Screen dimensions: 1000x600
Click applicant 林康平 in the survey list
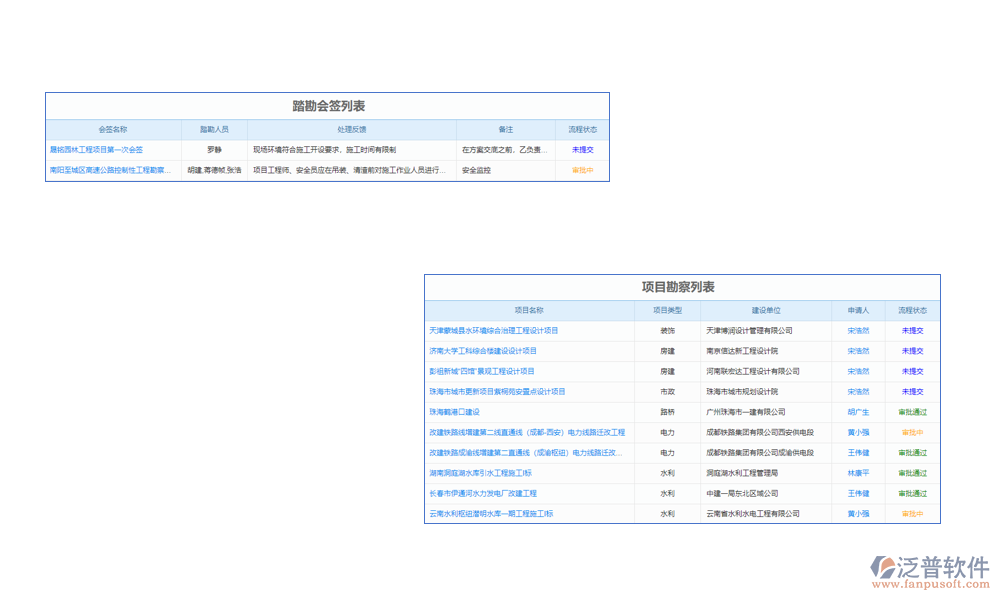pyautogui.click(x=858, y=473)
